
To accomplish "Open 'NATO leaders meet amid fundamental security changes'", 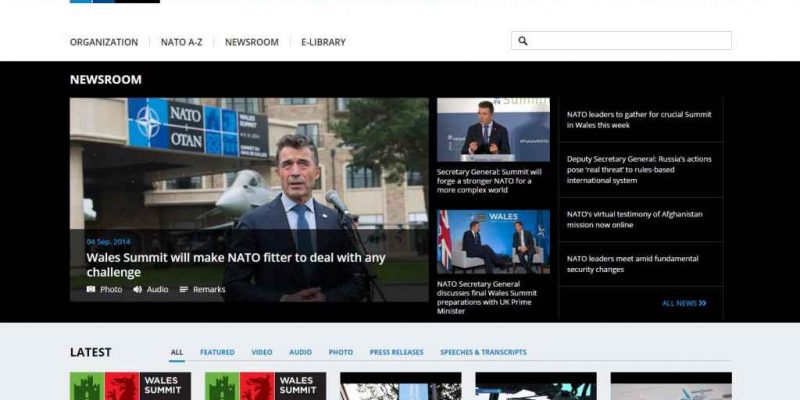I will [x=633, y=264].
